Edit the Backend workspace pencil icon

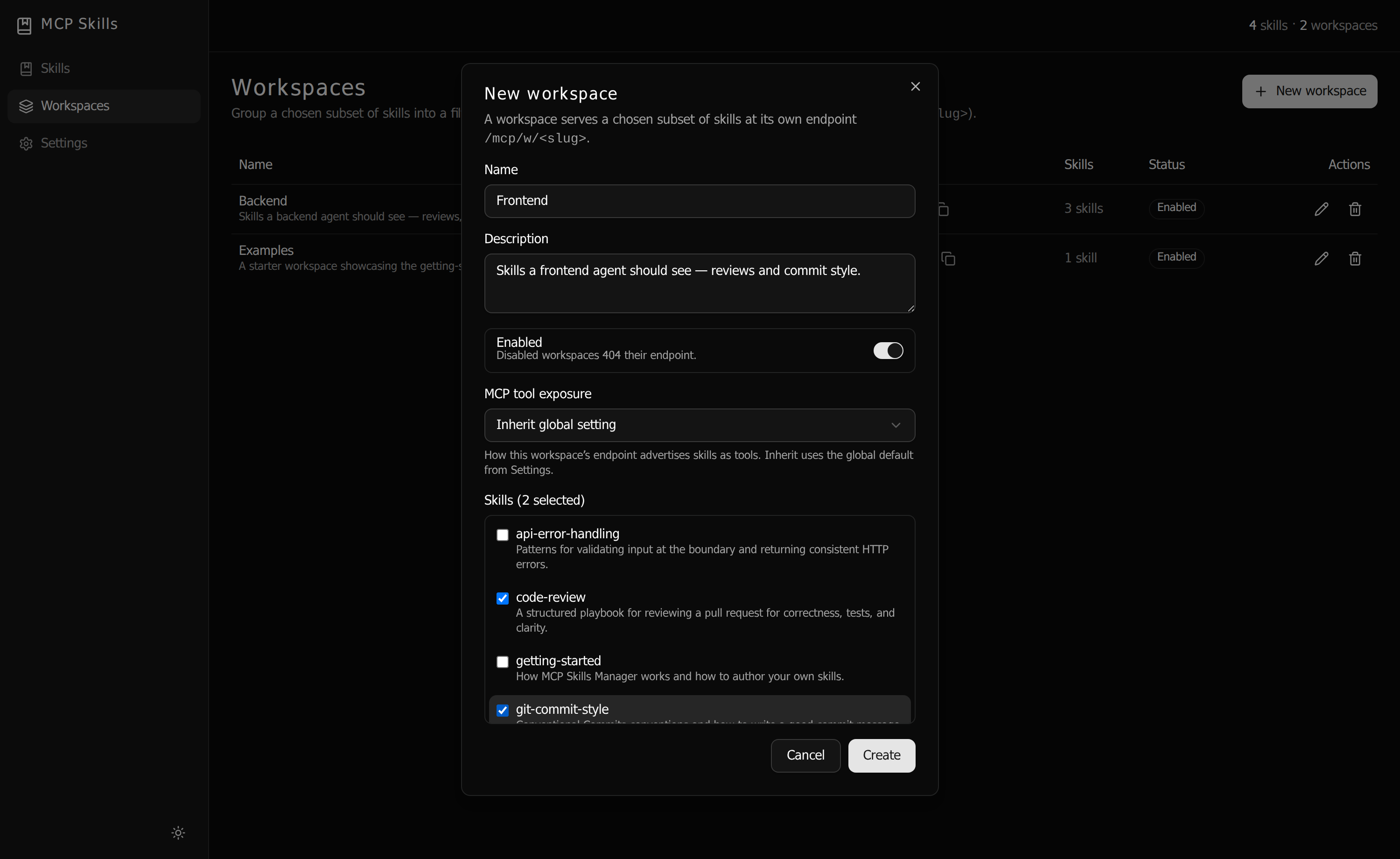click(x=1322, y=209)
